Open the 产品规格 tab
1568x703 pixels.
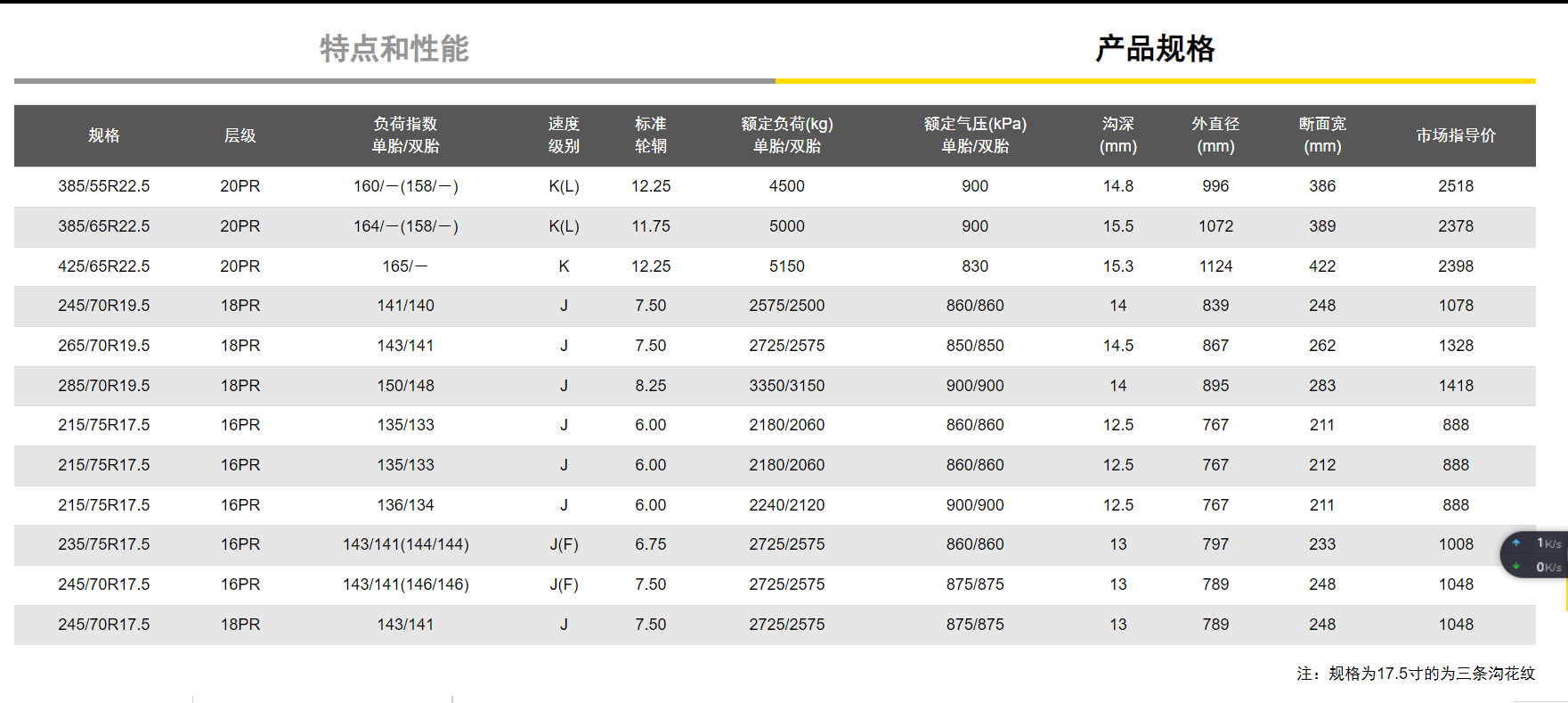pyautogui.click(x=1155, y=48)
